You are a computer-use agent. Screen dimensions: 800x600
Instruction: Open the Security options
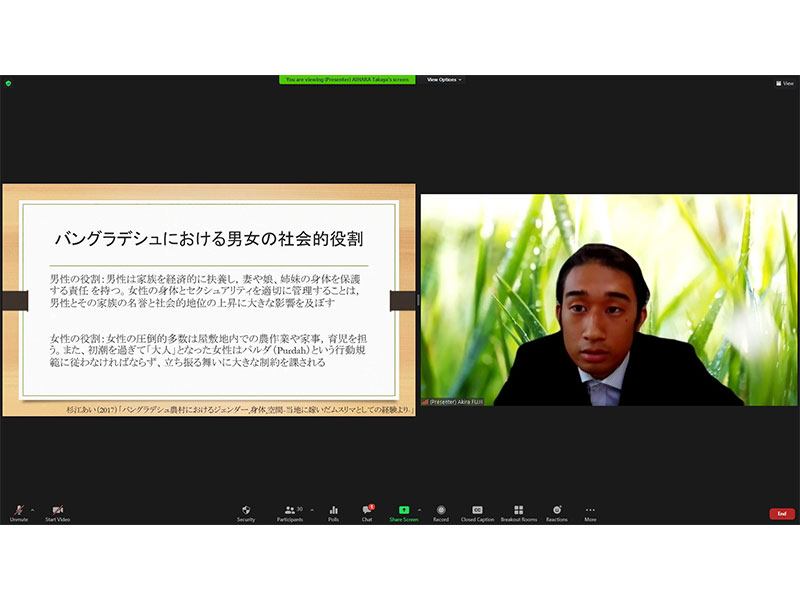(246, 512)
